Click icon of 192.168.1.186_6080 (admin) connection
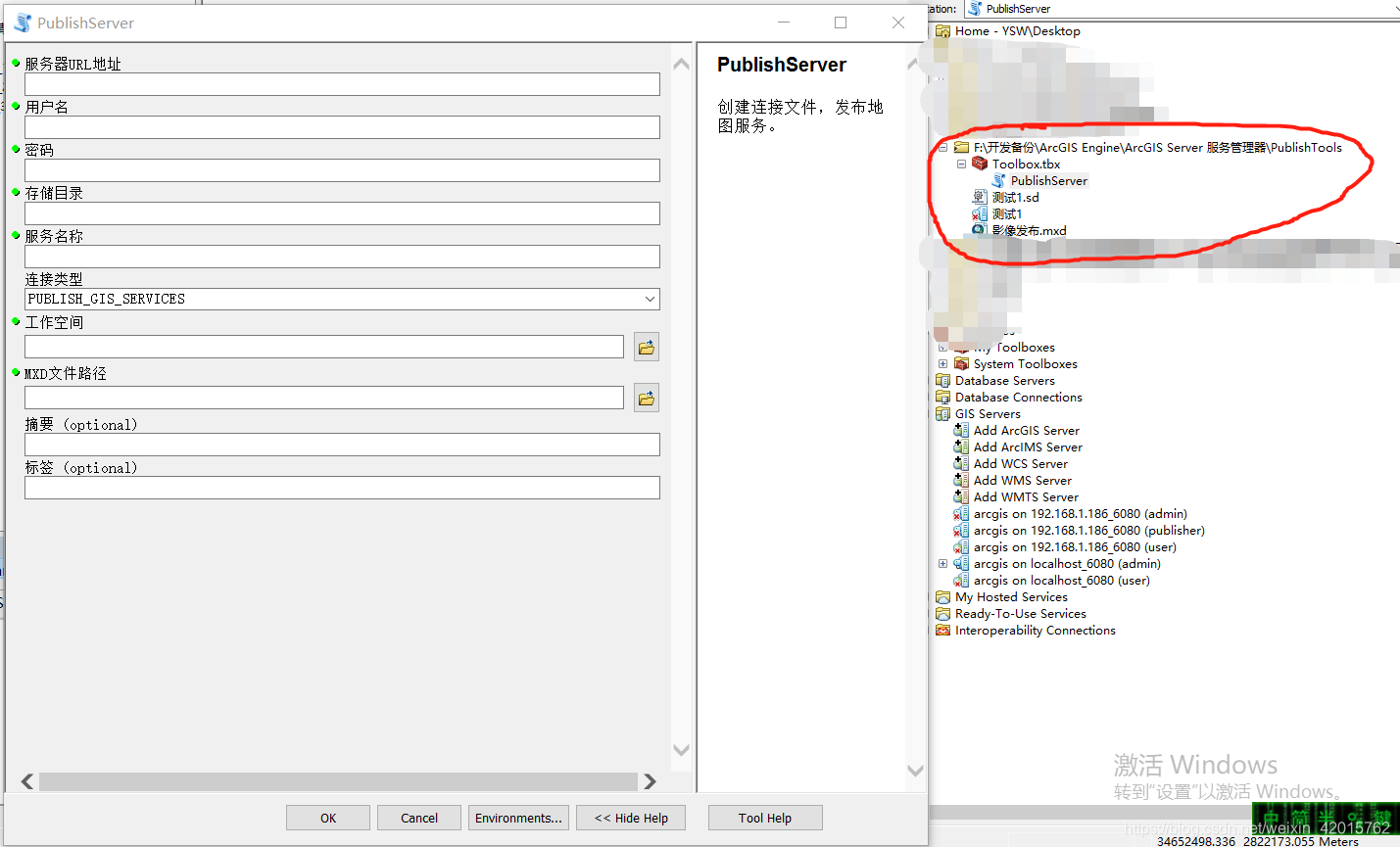This screenshot has width=1400, height=847. [x=961, y=513]
